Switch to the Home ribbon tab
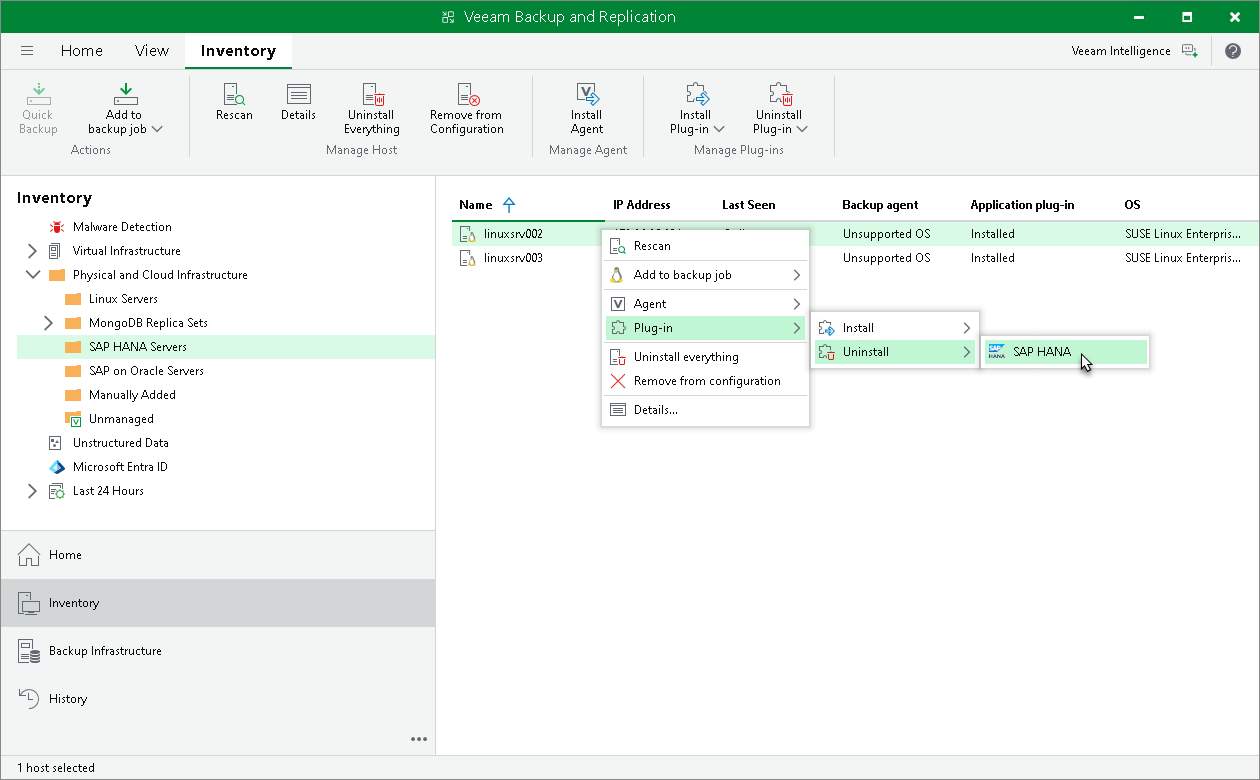The image size is (1260, 780). pyautogui.click(x=81, y=51)
